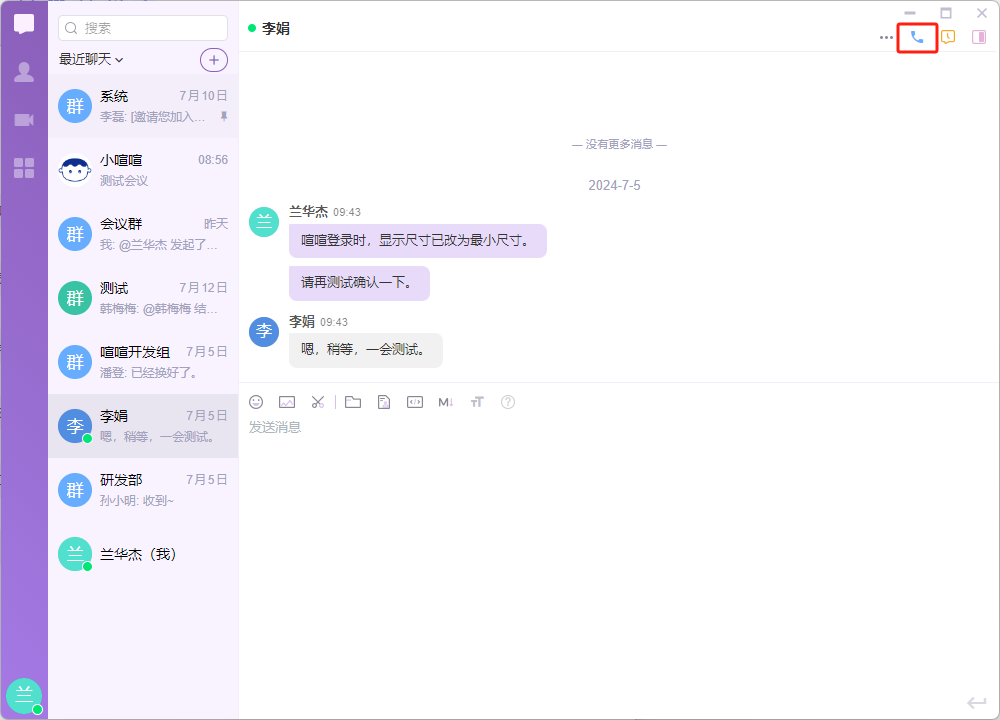The width and height of the screenshot is (1000, 720).
Task: Select the screenshot scissors tool
Action: [x=318, y=402]
